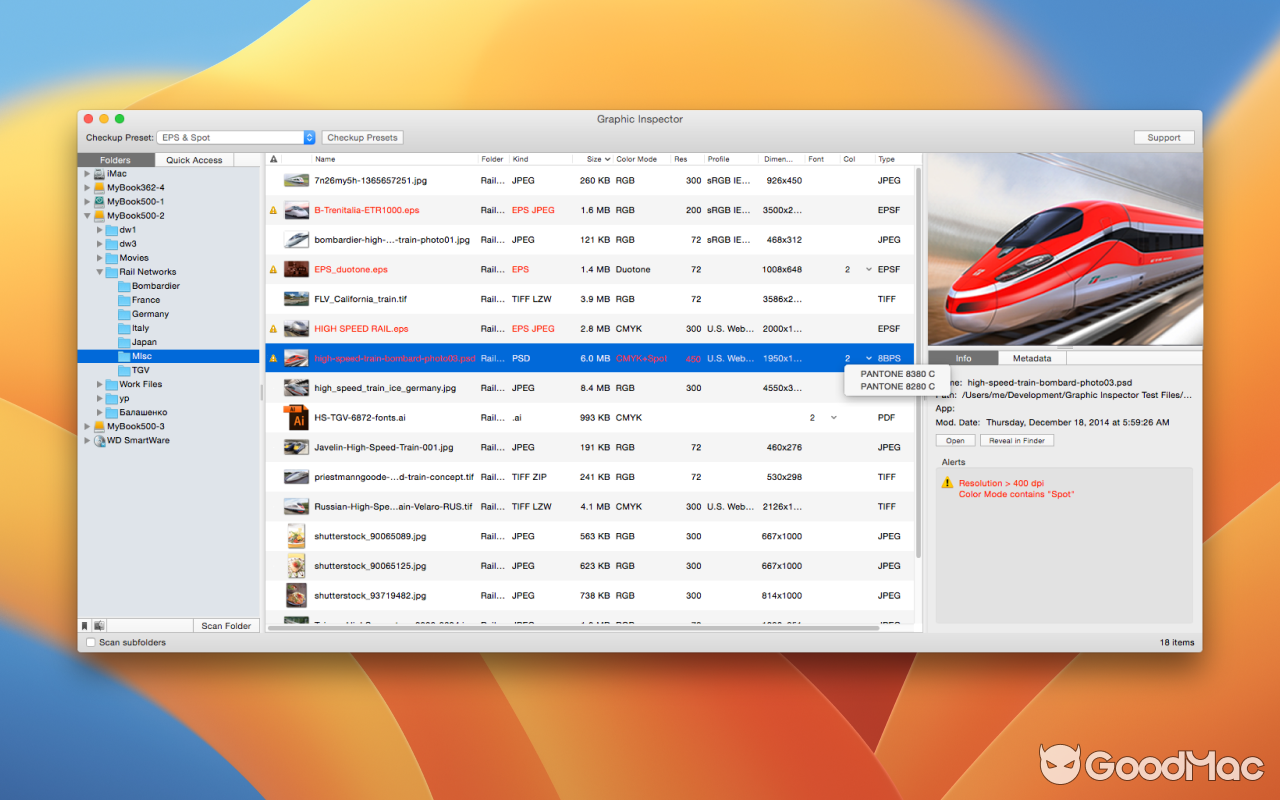This screenshot has width=1280, height=800.
Task: Click the Checkup Presets button
Action: click(362, 137)
